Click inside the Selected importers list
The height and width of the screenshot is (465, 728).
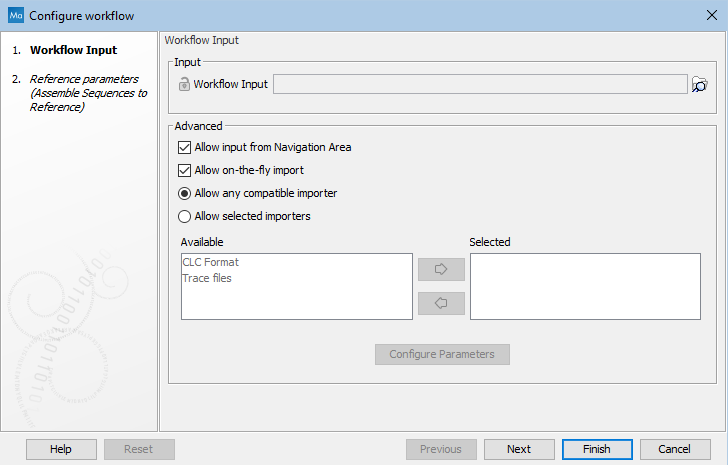click(584, 286)
